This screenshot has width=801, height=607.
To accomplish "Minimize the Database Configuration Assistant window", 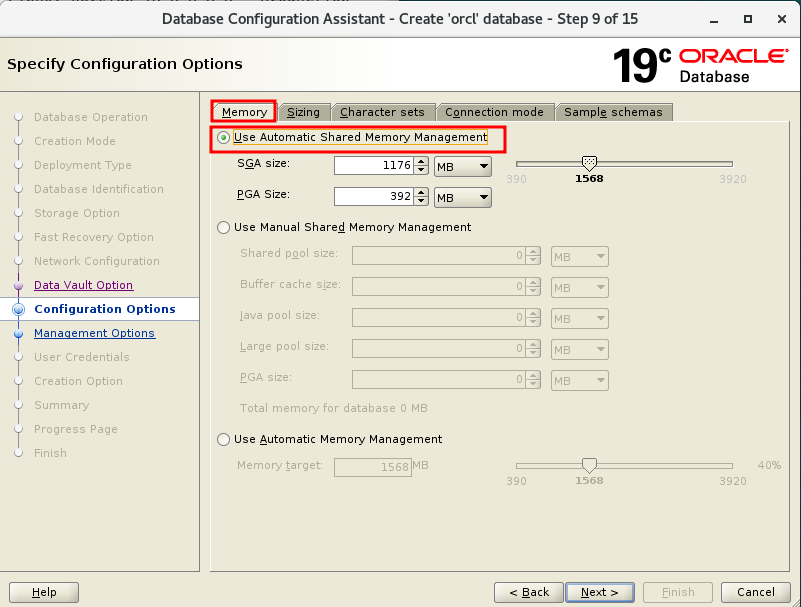I will pos(714,19).
